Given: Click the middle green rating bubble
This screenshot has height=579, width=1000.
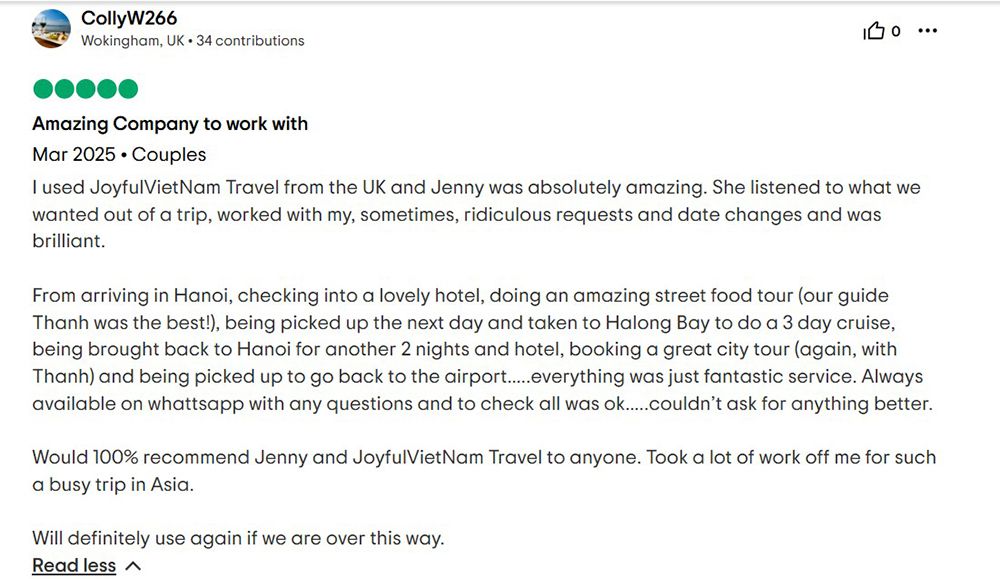Looking at the screenshot, I should click(x=85, y=89).
